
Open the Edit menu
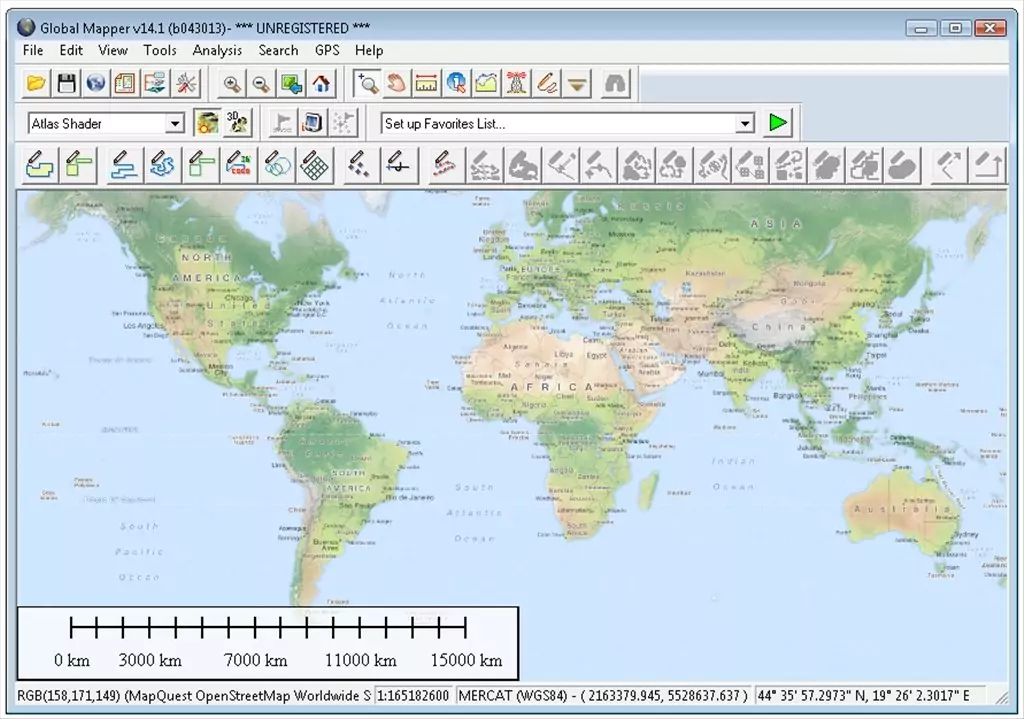pyautogui.click(x=71, y=50)
